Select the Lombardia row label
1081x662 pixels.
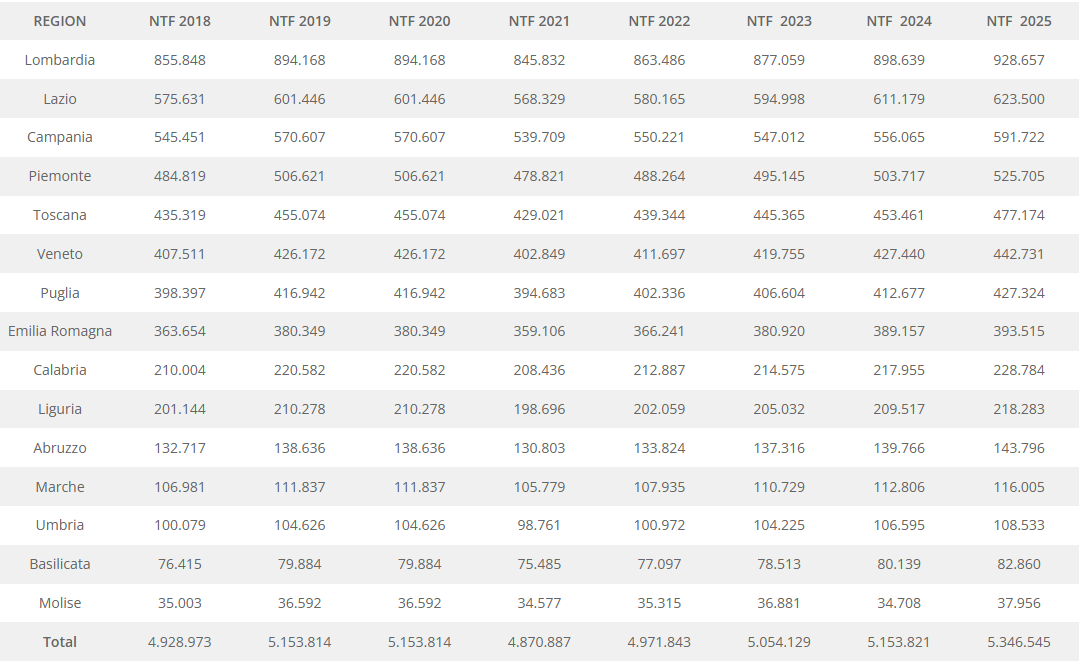point(60,60)
